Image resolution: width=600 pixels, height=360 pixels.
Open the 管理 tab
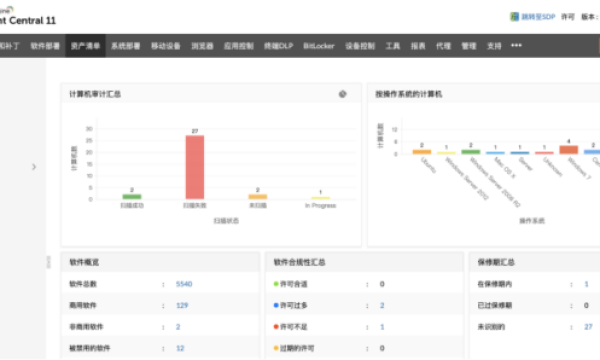tap(468, 46)
